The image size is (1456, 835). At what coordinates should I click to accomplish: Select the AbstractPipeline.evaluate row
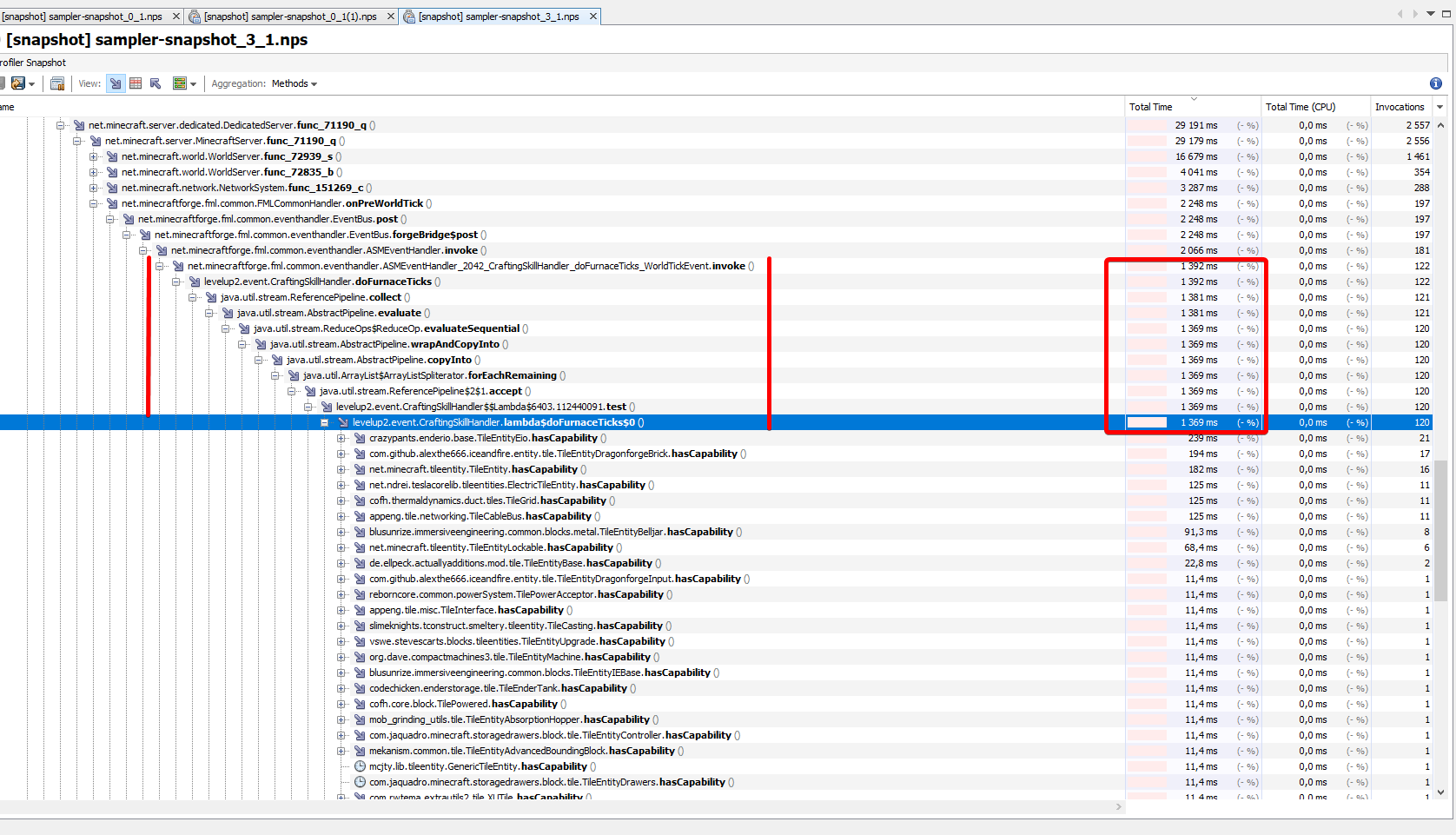coord(716,313)
